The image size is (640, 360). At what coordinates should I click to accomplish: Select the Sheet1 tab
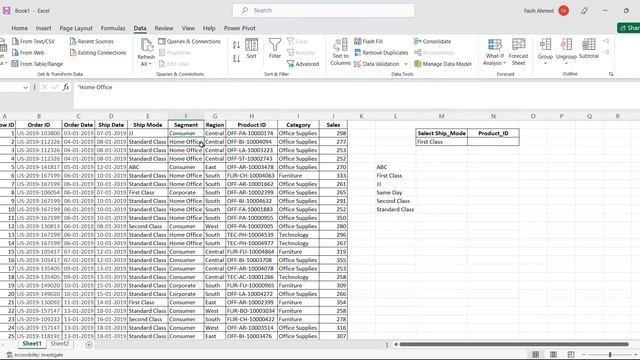pos(32,344)
